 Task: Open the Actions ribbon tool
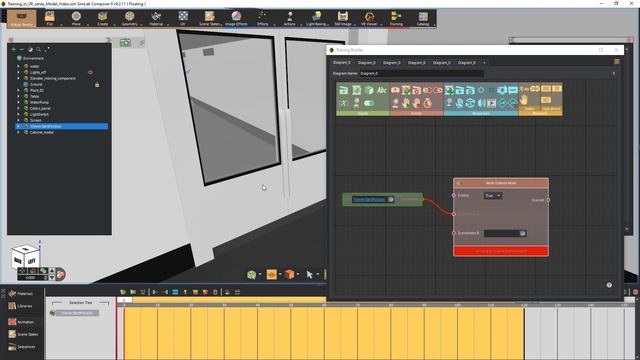click(x=289, y=18)
